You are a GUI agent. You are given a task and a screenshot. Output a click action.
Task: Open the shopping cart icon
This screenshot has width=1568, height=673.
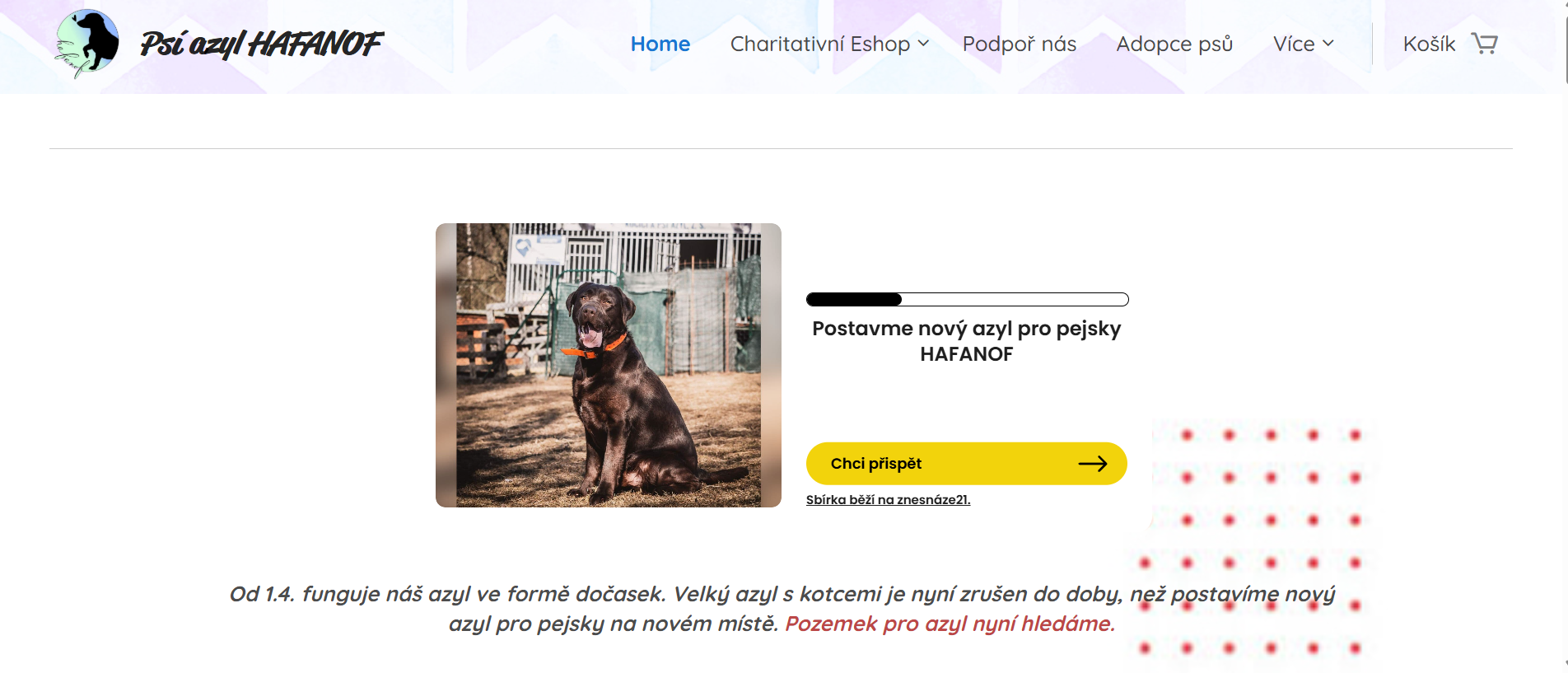click(1484, 44)
